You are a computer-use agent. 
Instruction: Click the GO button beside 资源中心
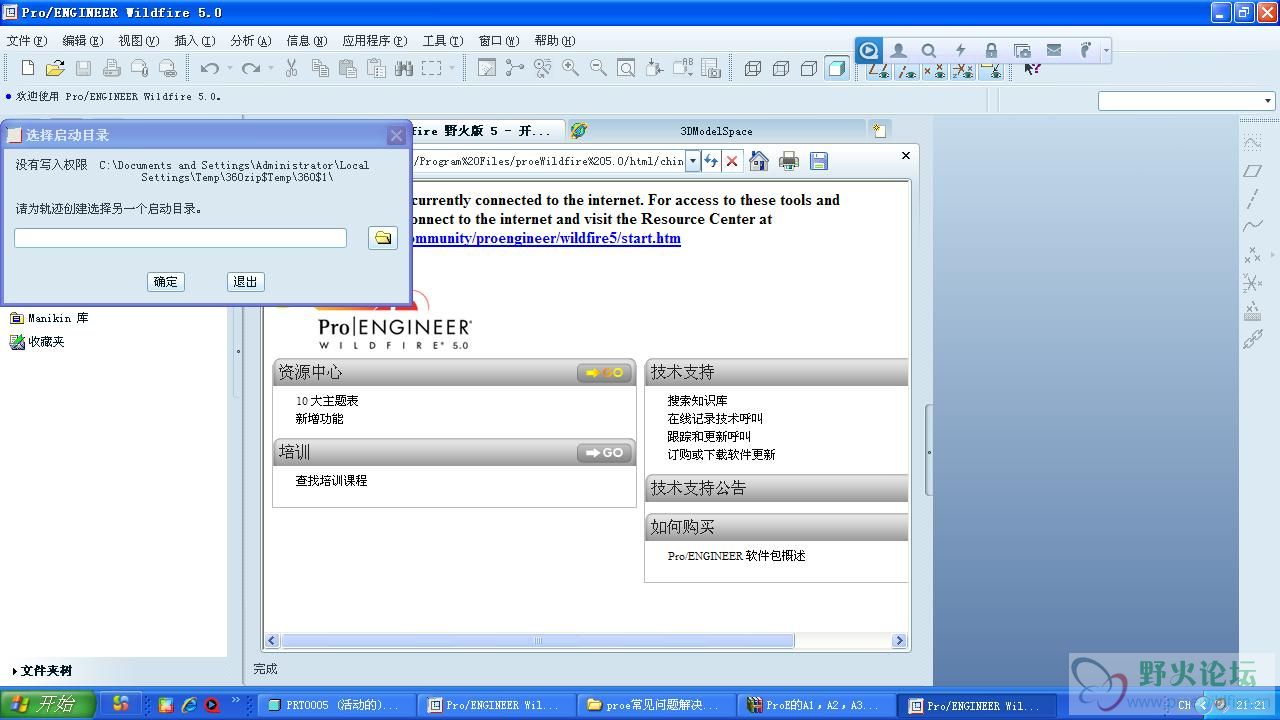pos(604,372)
